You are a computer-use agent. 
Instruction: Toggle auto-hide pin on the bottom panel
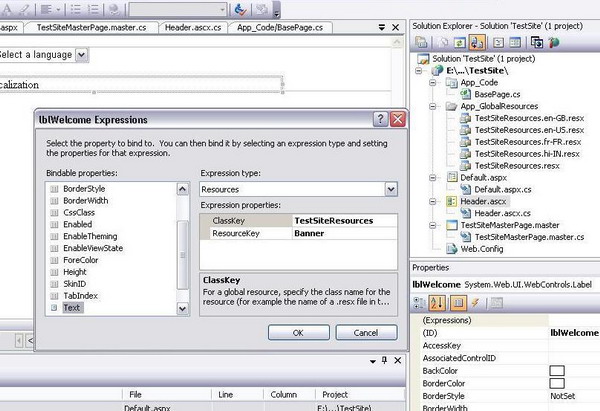pyautogui.click(x=385, y=360)
